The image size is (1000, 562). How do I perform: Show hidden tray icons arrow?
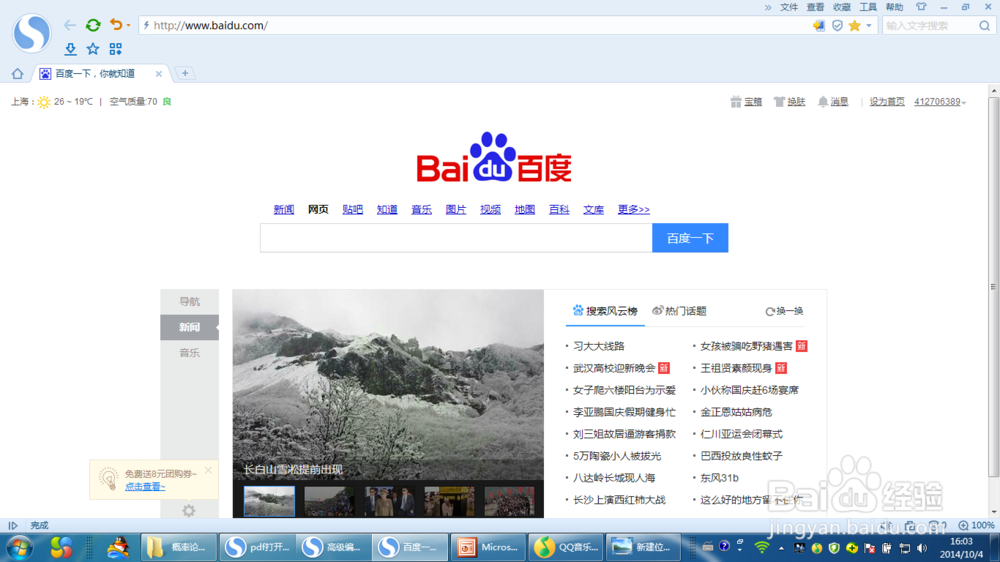coord(781,548)
